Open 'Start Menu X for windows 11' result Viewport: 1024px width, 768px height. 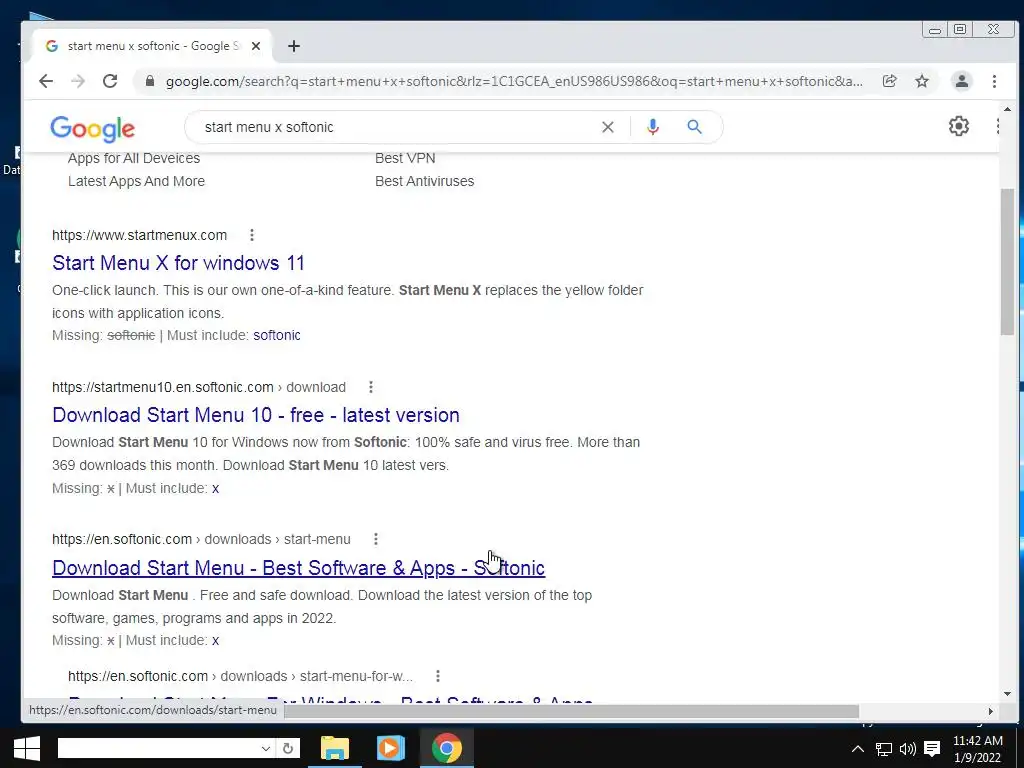(x=178, y=263)
